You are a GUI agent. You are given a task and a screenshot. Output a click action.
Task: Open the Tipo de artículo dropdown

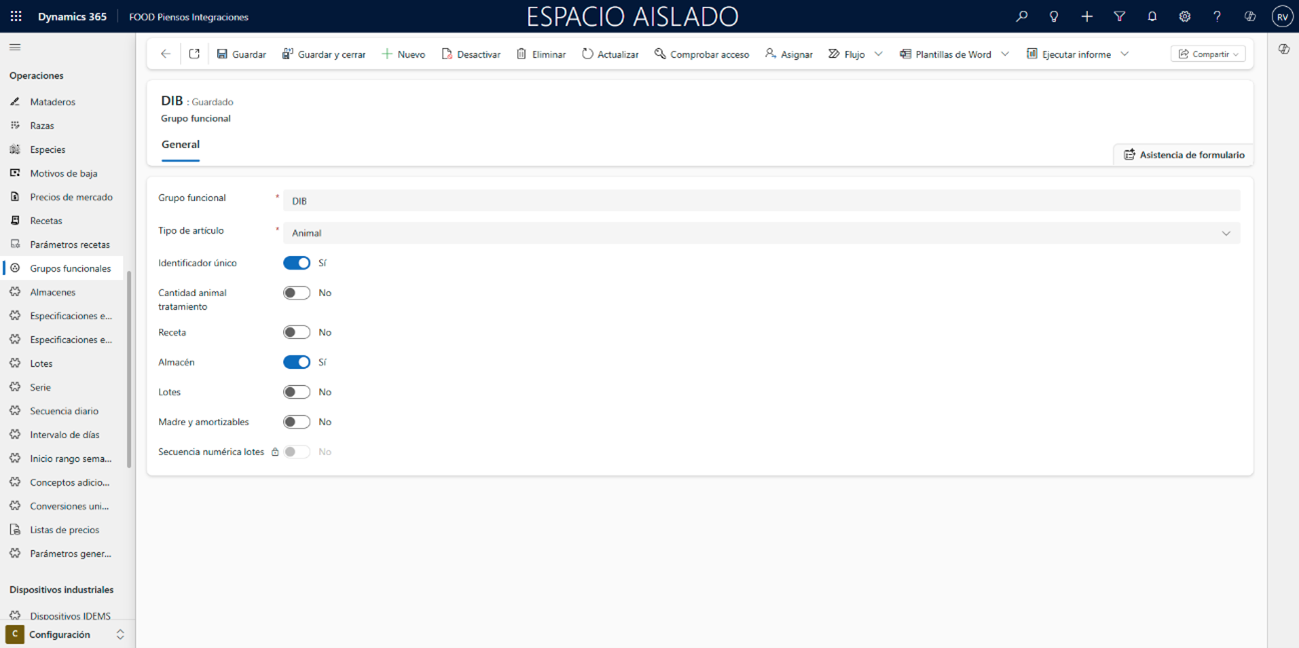click(x=760, y=233)
